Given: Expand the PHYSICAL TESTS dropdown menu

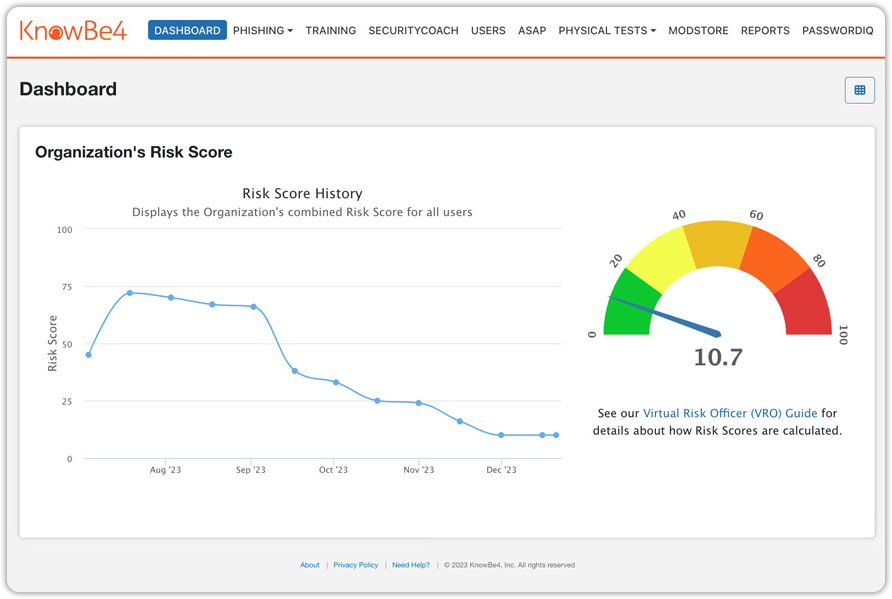Looking at the screenshot, I should [607, 31].
